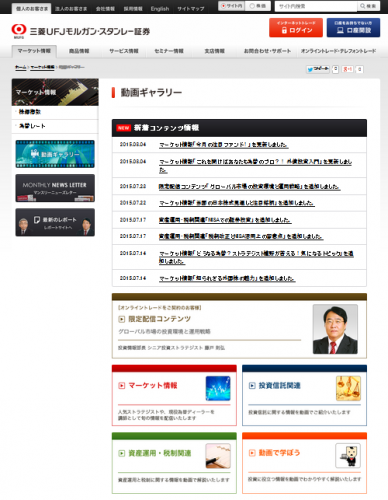This screenshot has height=500, width=388.
Task: Open news link about 日本株式見通し
Action: coord(237,203)
